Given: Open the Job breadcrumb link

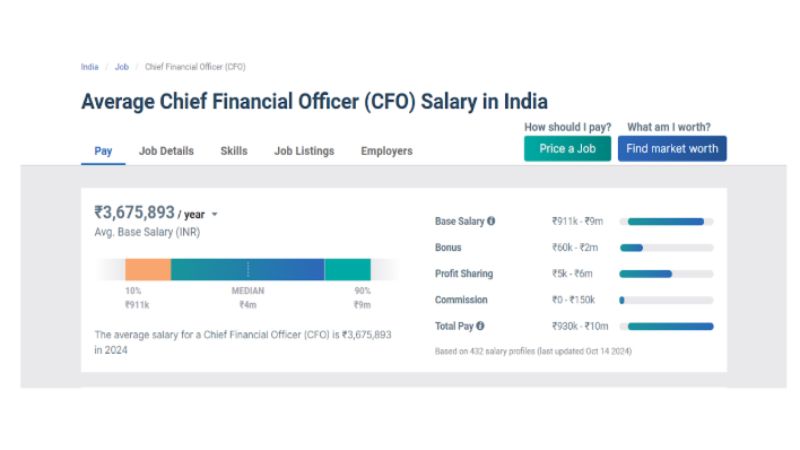Looking at the screenshot, I should (122, 67).
